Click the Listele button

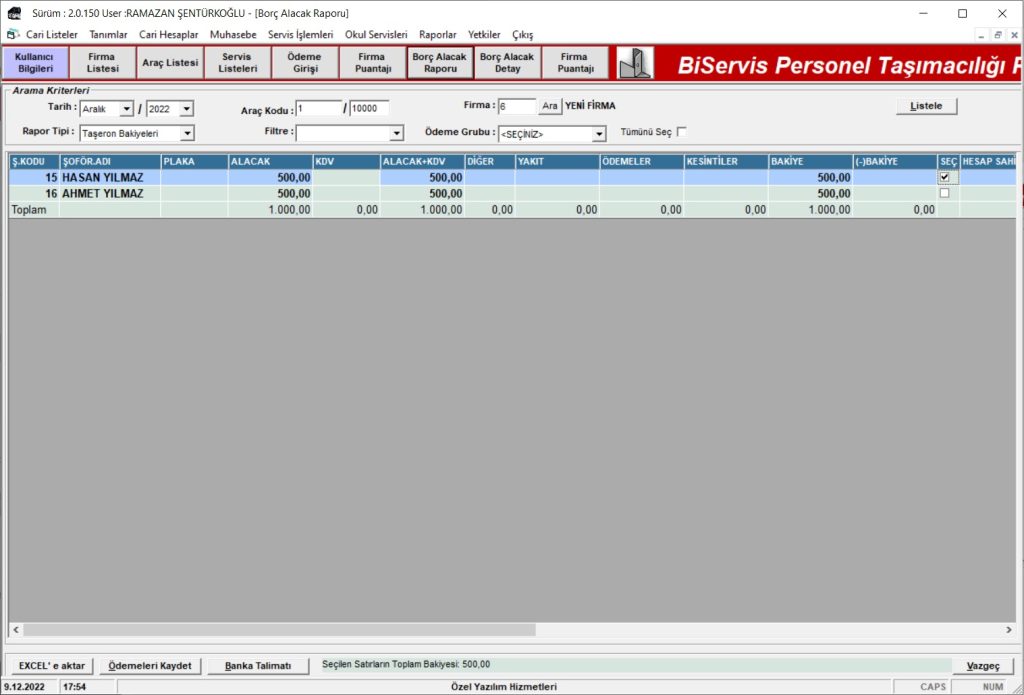(x=926, y=106)
